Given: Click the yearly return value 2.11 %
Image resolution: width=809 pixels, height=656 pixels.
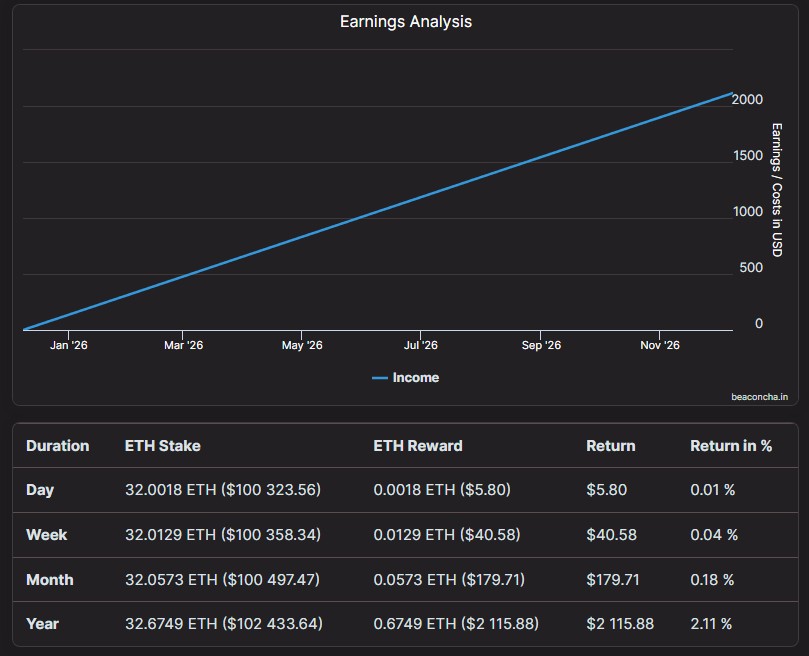Looking at the screenshot, I should [x=710, y=624].
